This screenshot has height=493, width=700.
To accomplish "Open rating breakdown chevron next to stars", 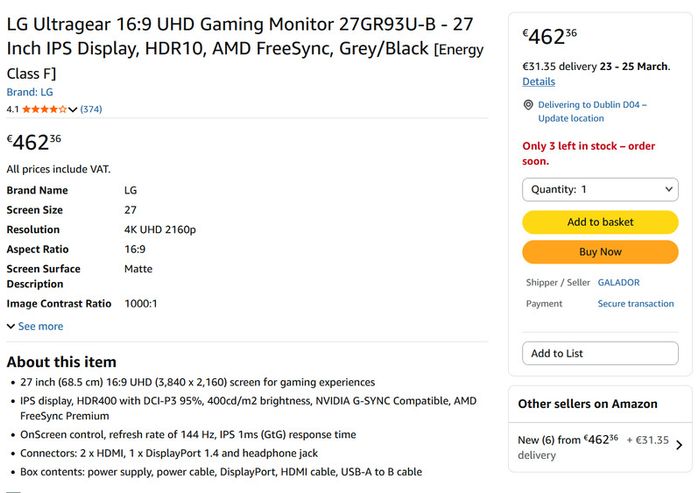I will (73, 109).
